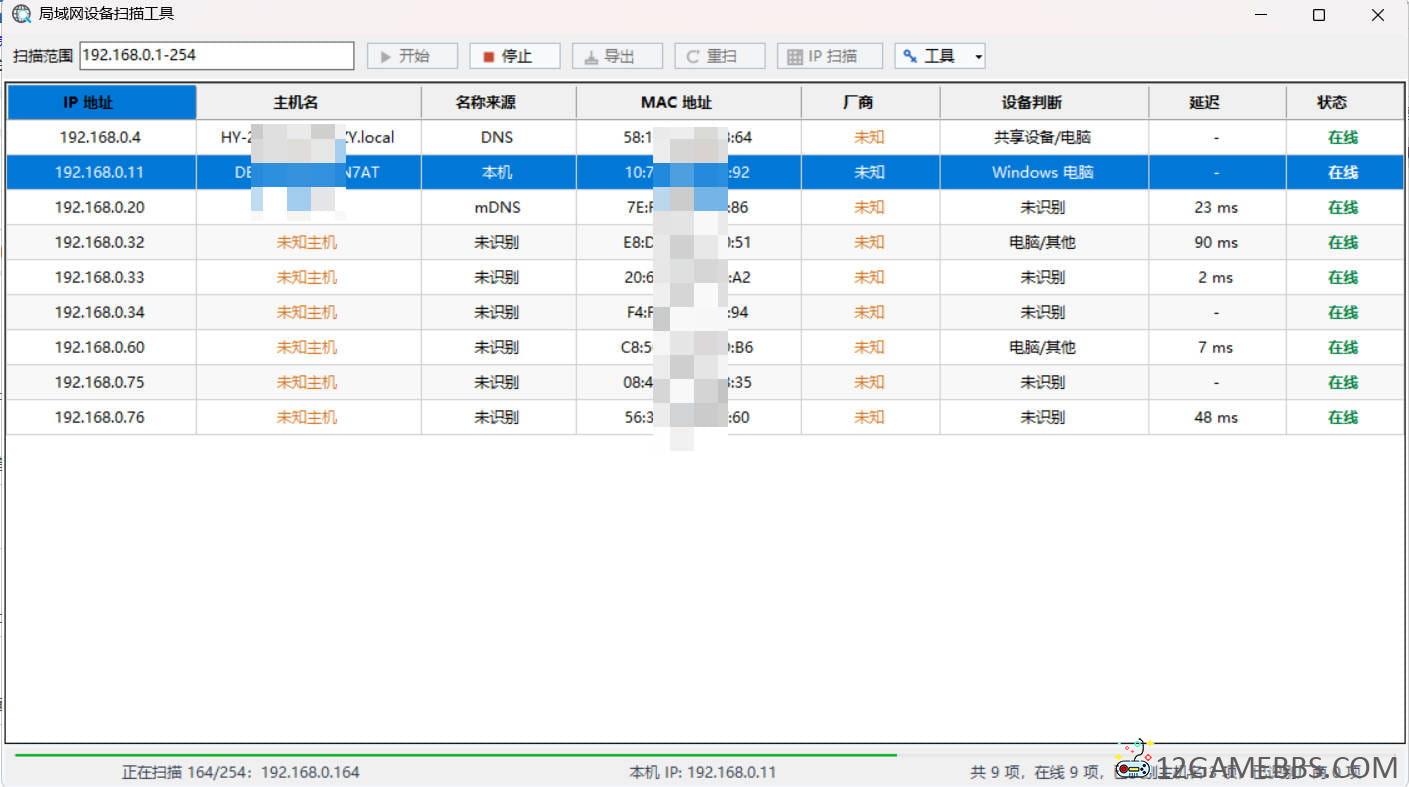
Task: Click the 2 ms latency cell
Action: [x=1217, y=277]
